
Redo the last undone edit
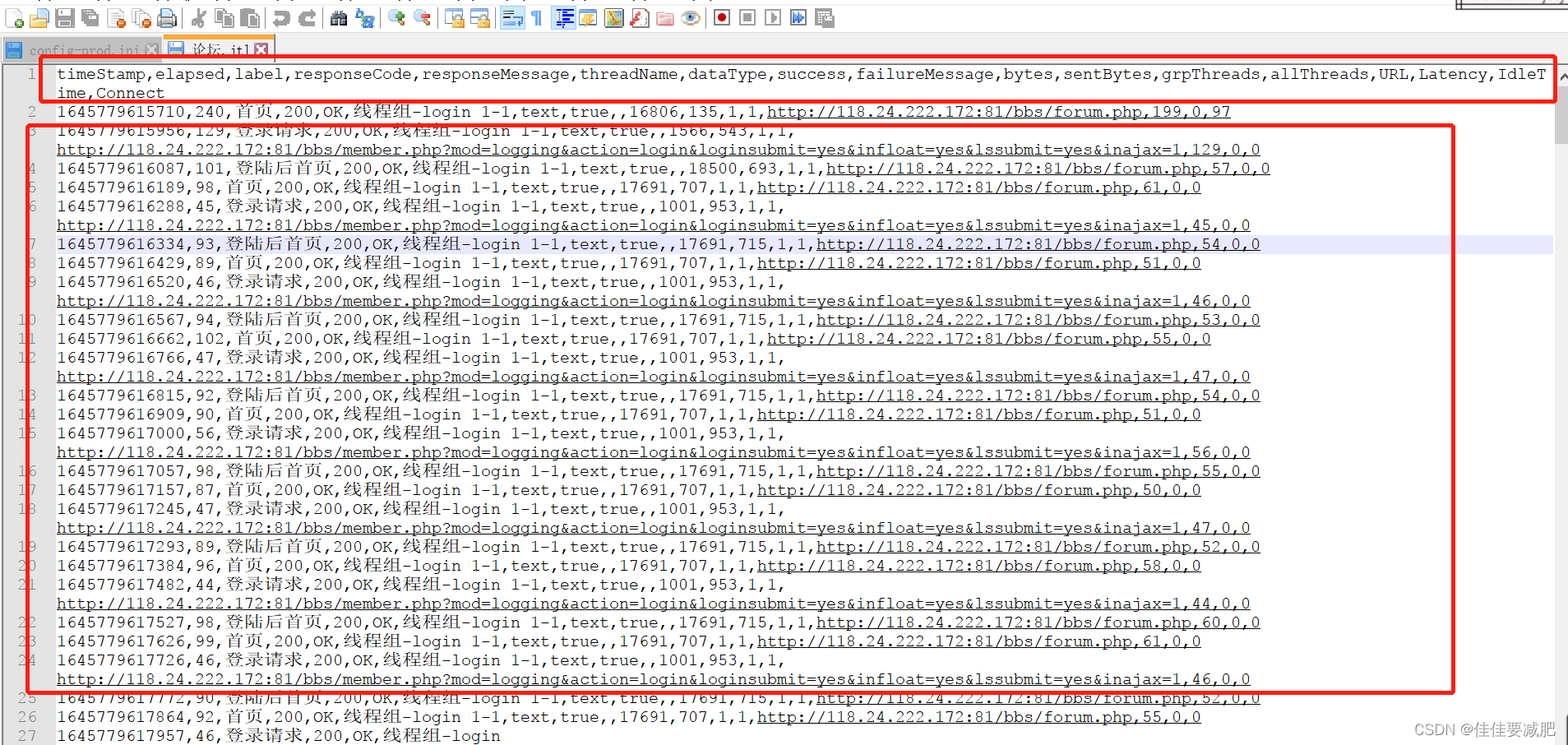pos(307,18)
